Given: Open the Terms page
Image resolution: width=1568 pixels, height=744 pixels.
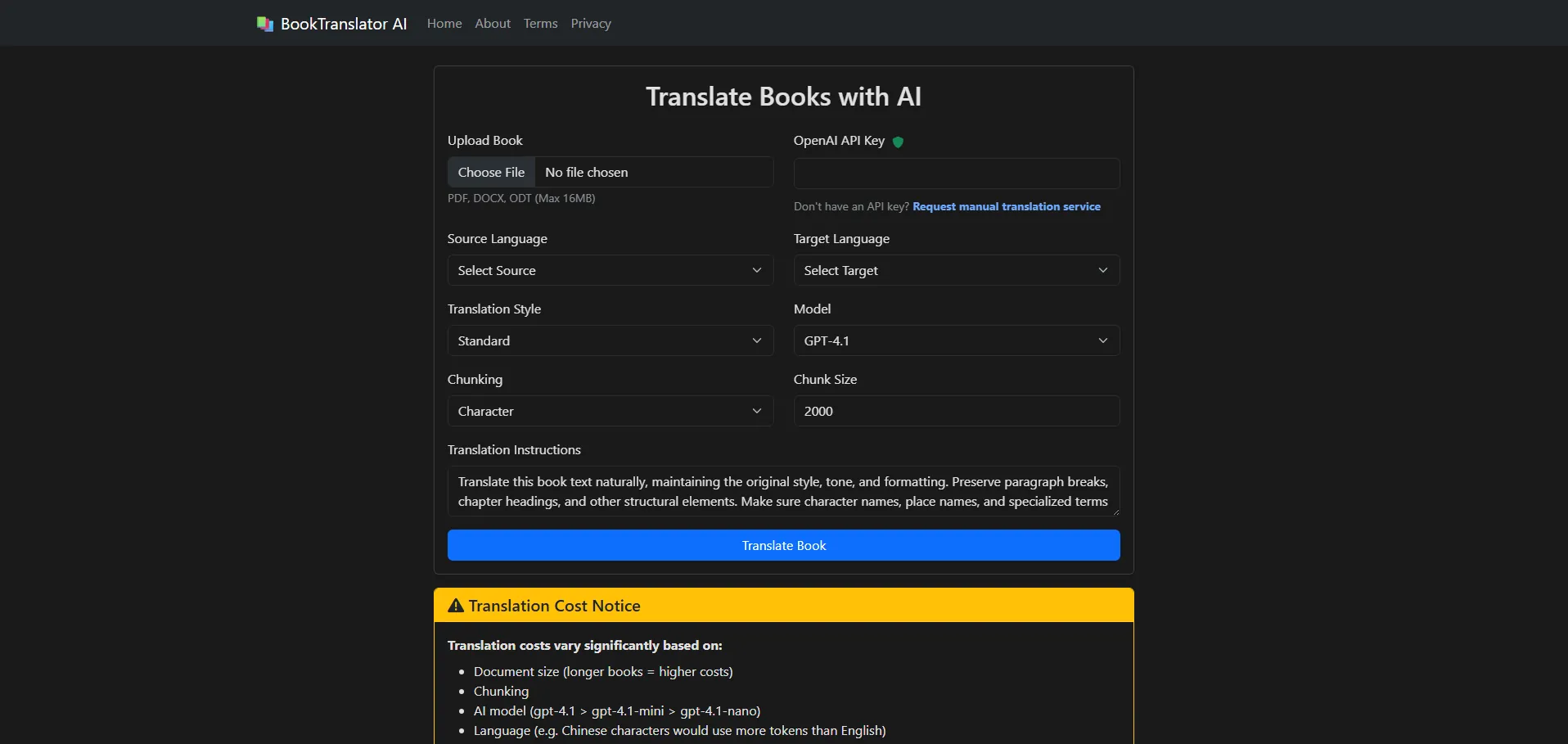Looking at the screenshot, I should coord(540,24).
